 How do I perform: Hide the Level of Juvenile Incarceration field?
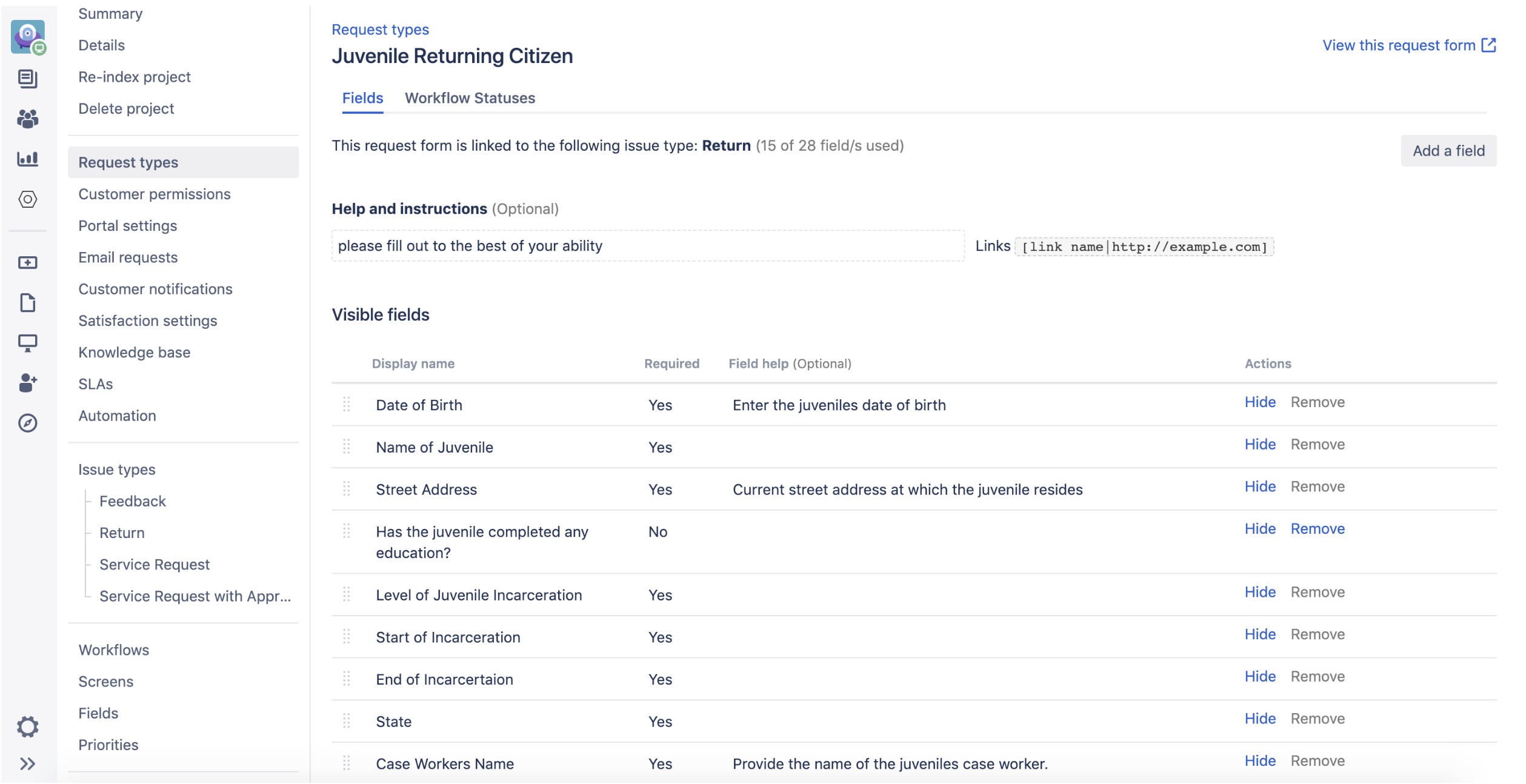1260,592
